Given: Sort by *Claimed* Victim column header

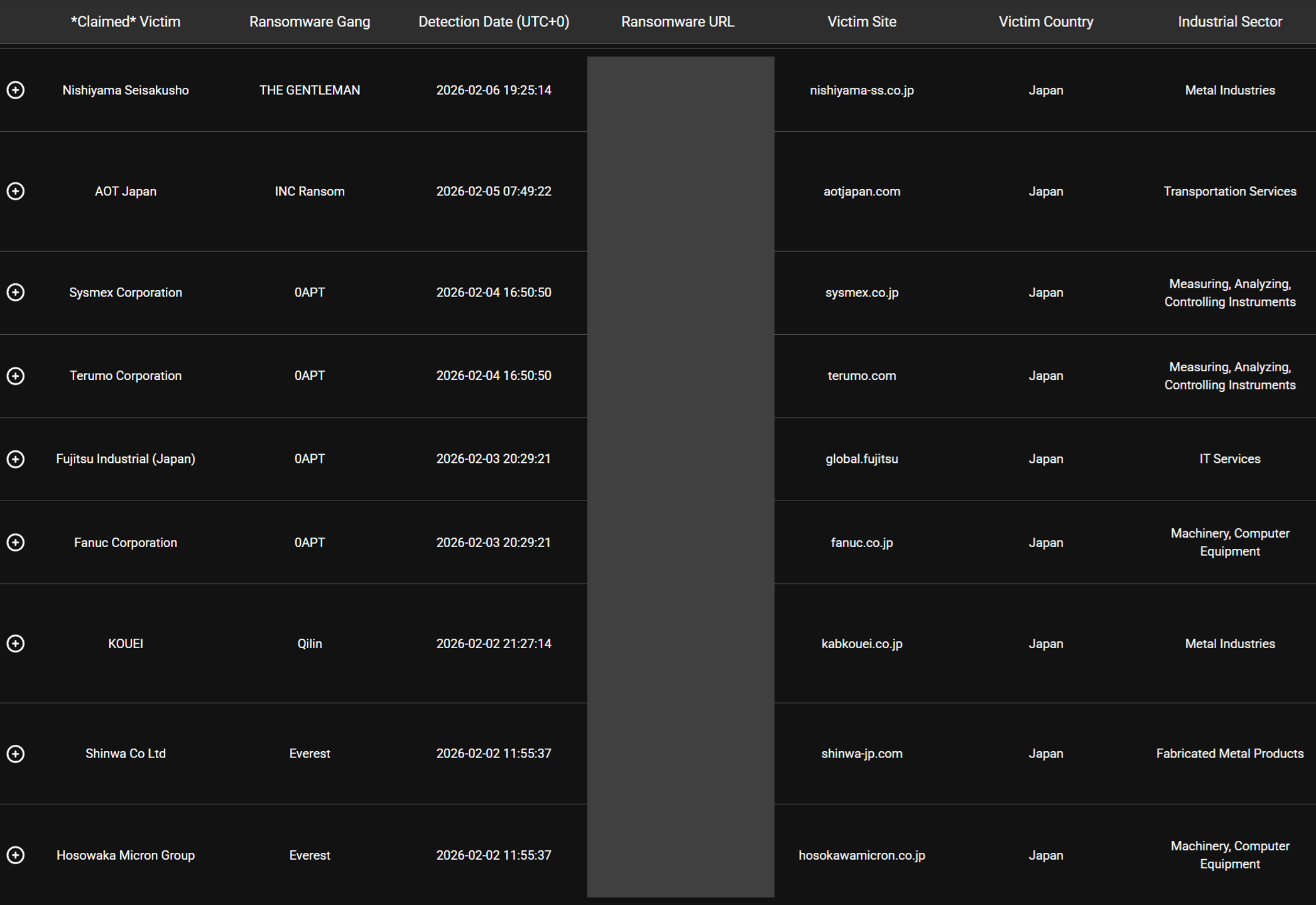Looking at the screenshot, I should (x=126, y=22).
